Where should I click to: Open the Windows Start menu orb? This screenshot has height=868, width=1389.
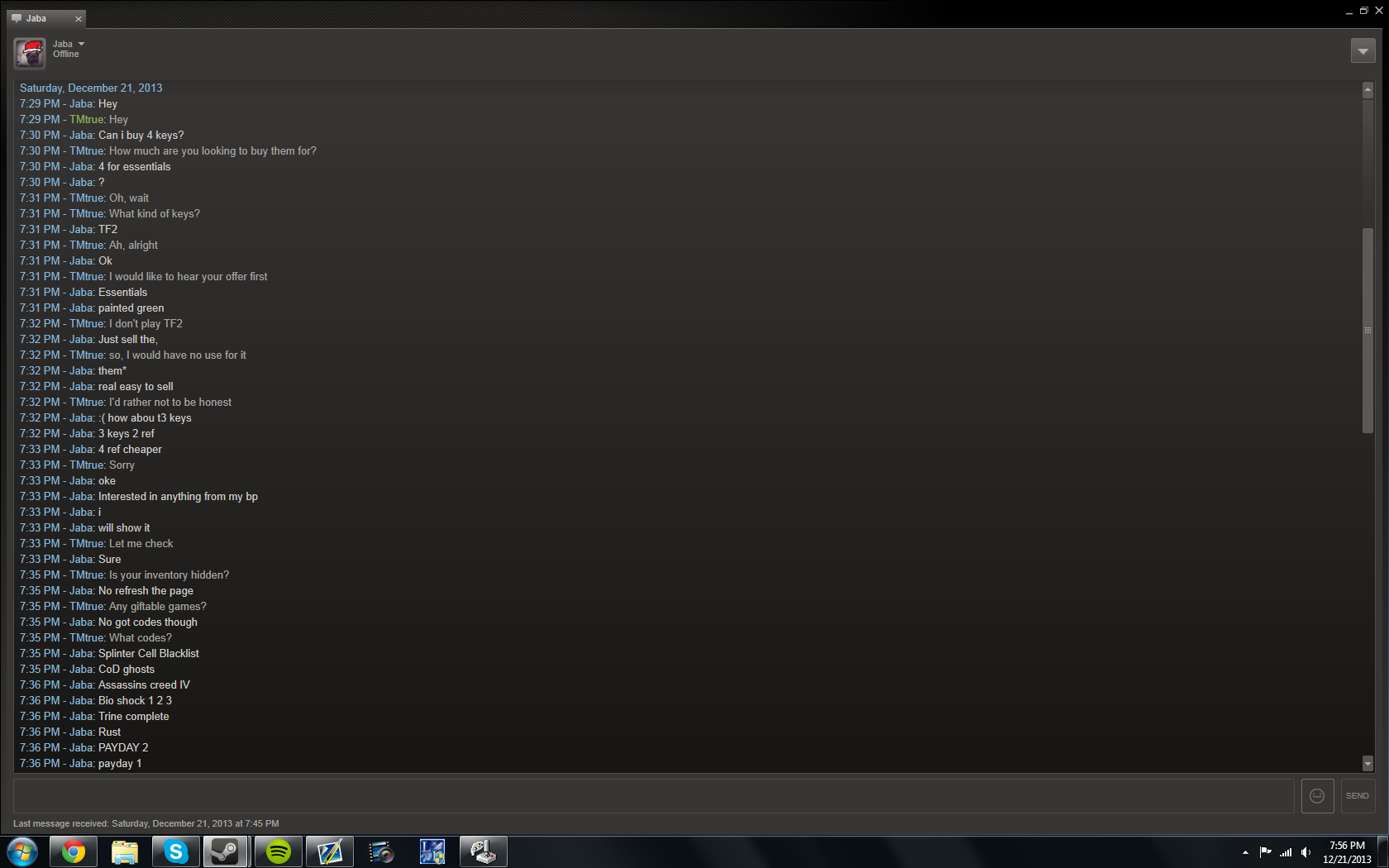click(22, 851)
